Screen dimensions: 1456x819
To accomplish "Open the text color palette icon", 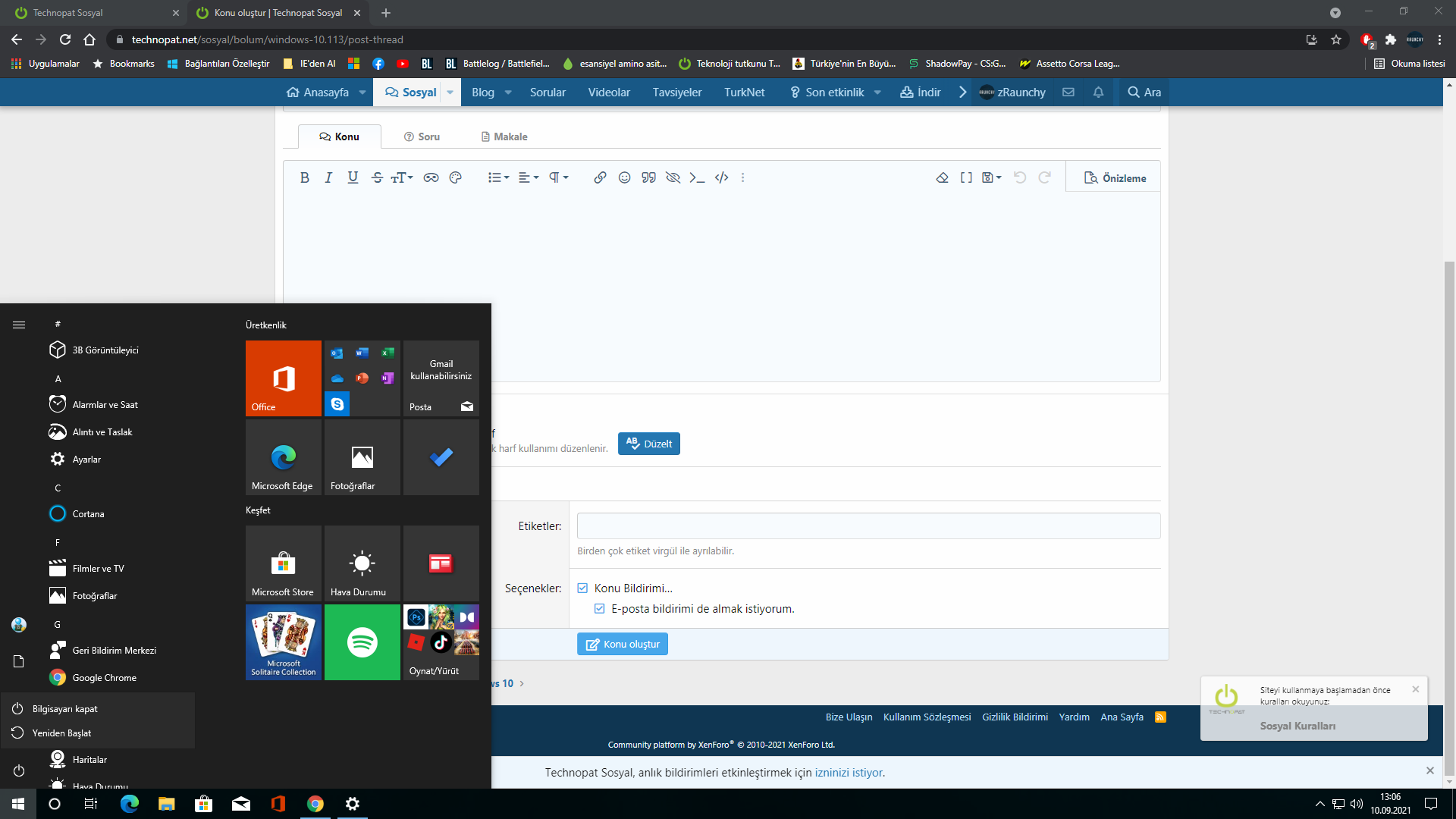I will click(x=455, y=177).
